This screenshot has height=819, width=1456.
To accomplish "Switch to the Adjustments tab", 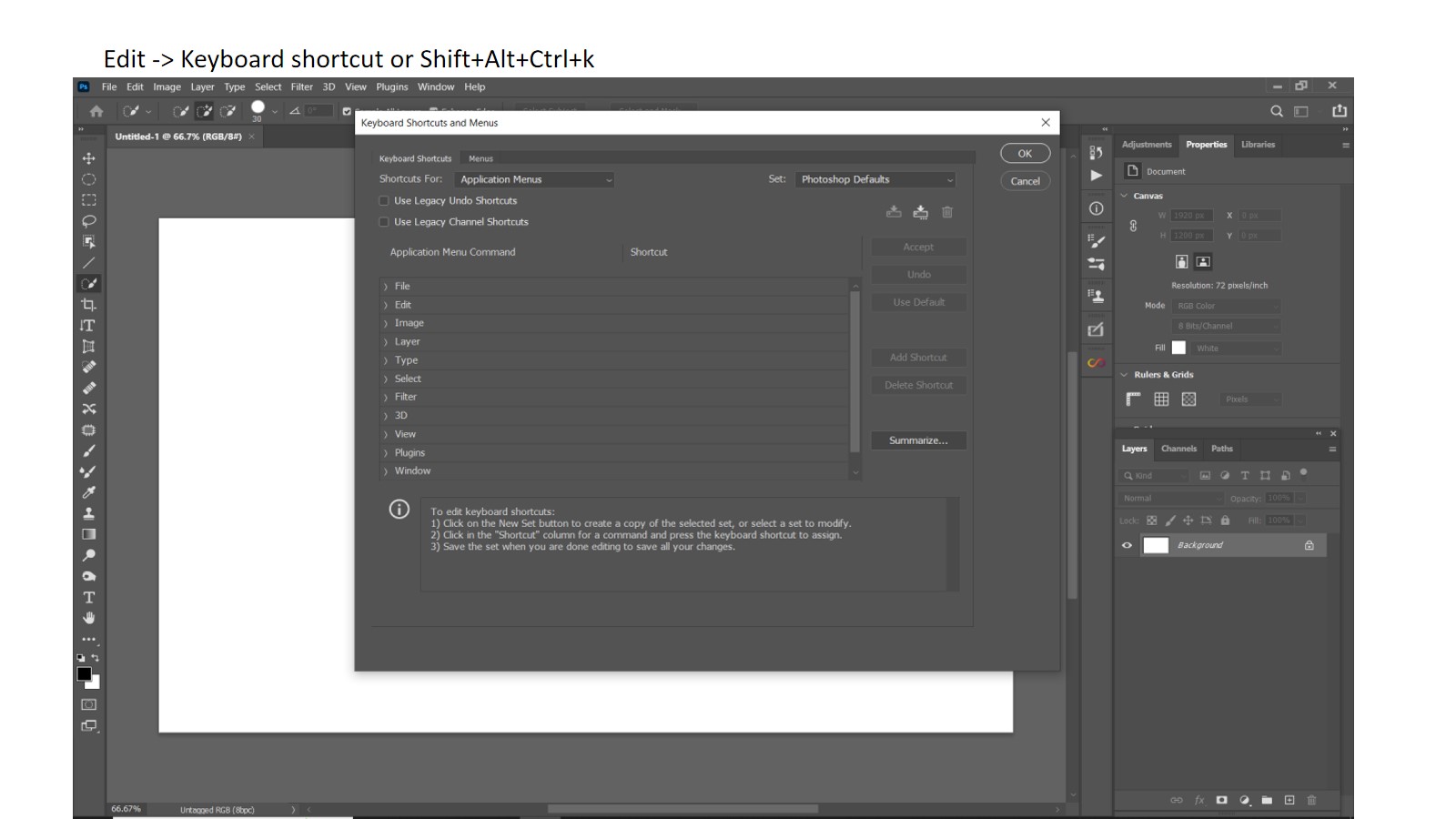I will pyautogui.click(x=1147, y=145).
